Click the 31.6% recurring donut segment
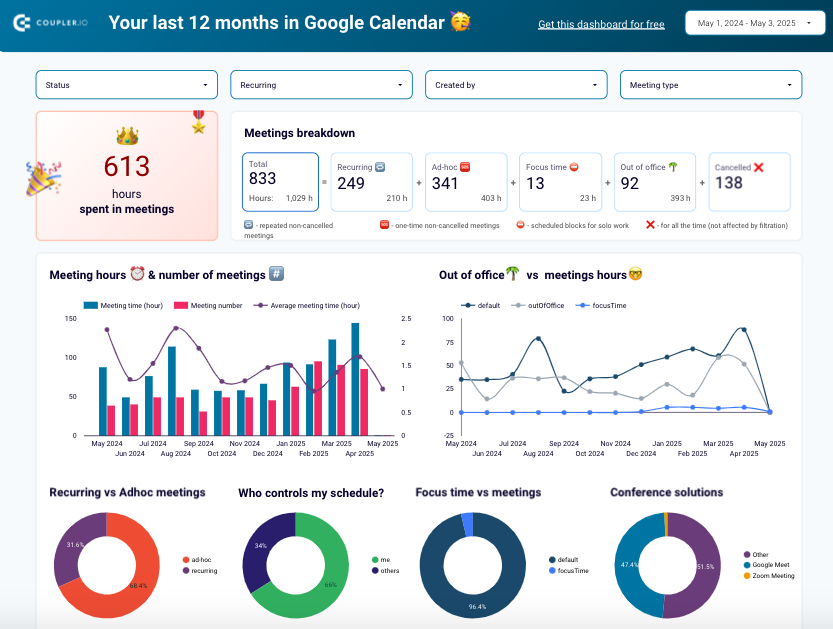The image size is (833, 629). (x=75, y=545)
